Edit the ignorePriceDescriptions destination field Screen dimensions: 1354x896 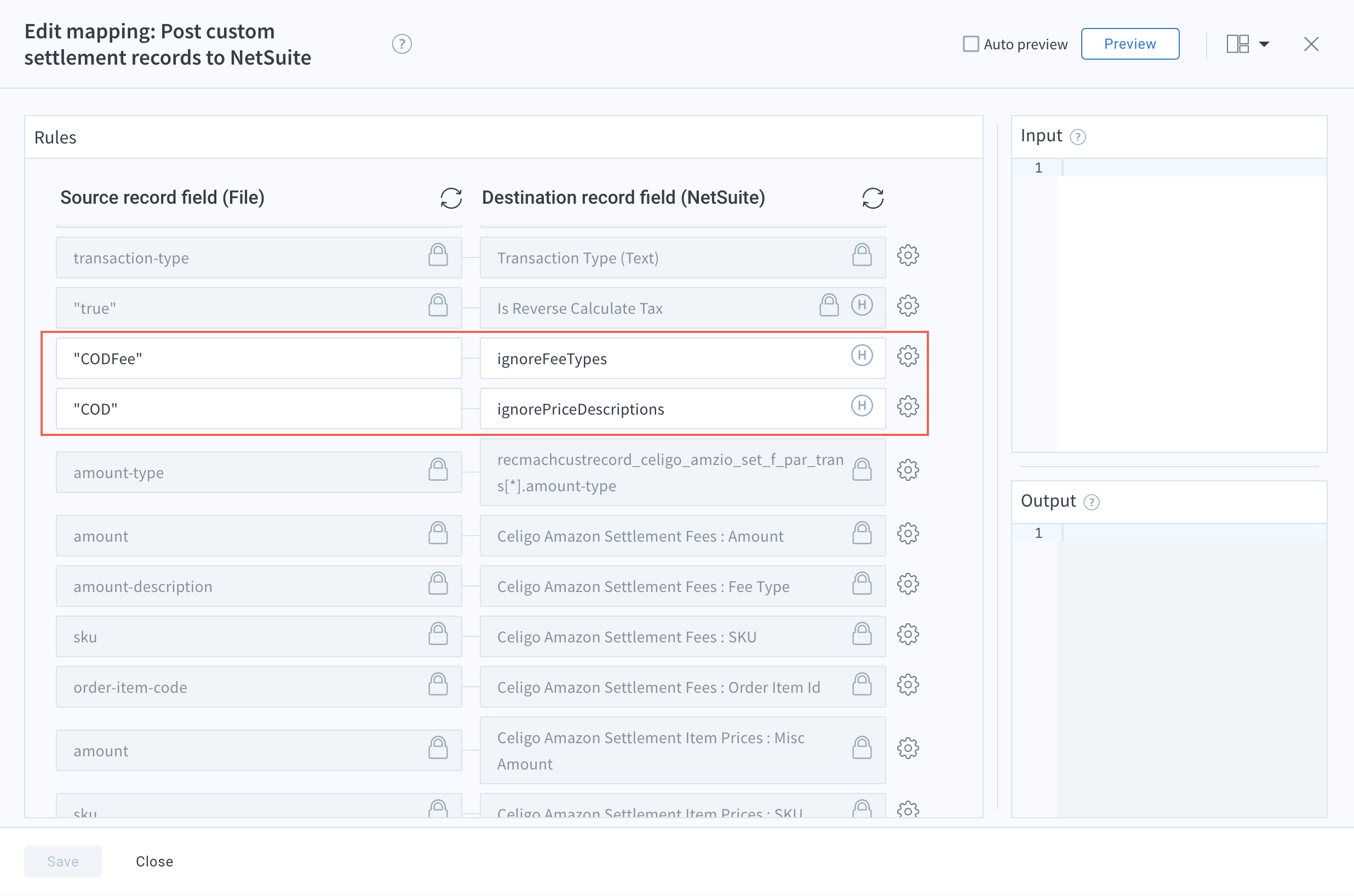pos(682,409)
